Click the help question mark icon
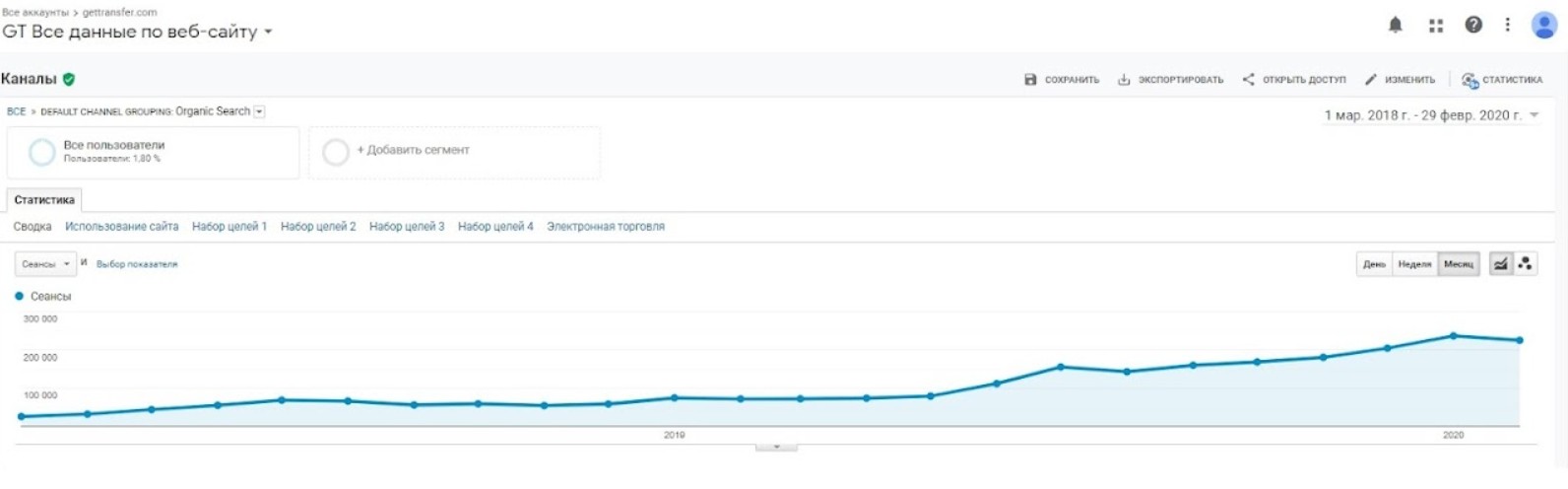1568x489 pixels. tap(1473, 25)
